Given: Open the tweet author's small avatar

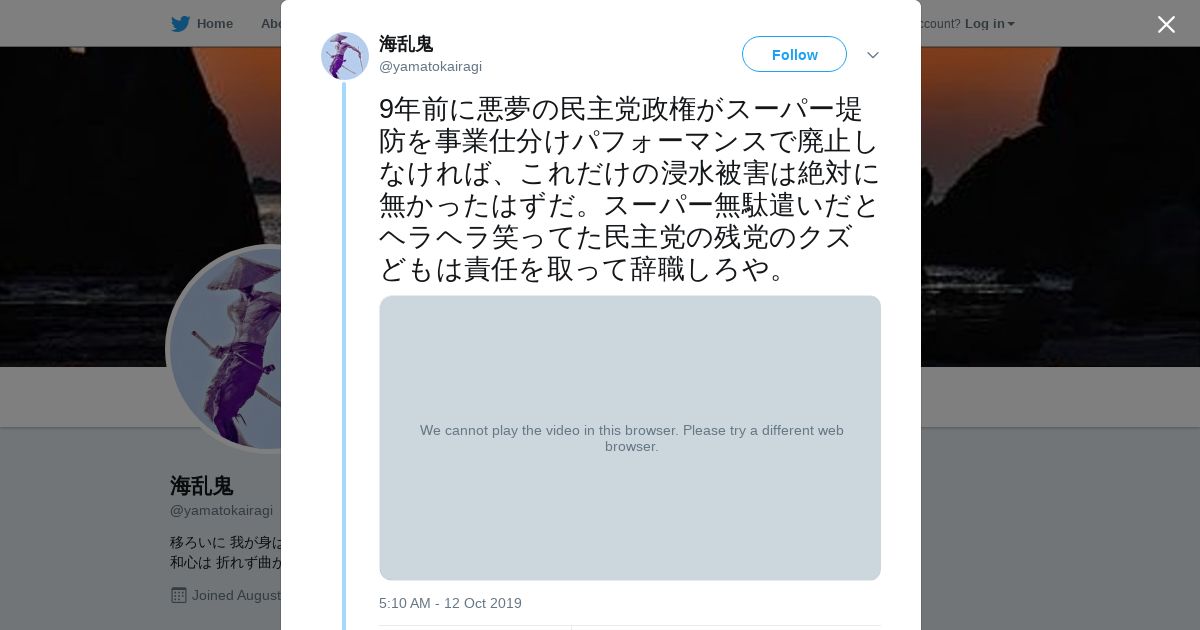Looking at the screenshot, I should click(x=345, y=56).
